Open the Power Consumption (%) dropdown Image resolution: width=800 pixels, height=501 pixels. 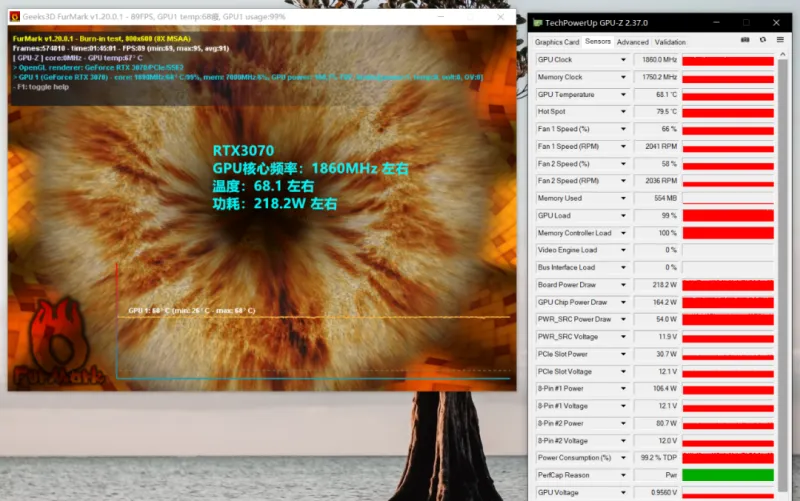[x=623, y=458]
